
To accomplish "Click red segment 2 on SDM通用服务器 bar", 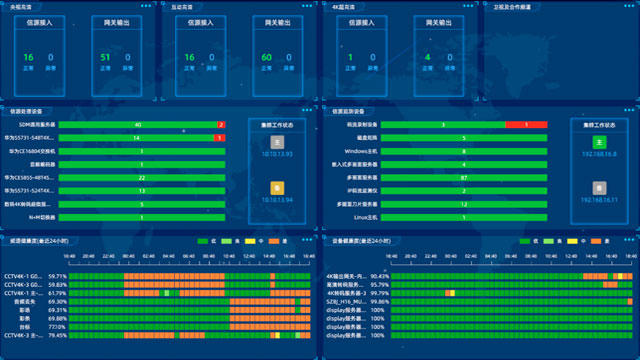I will coord(221,125).
